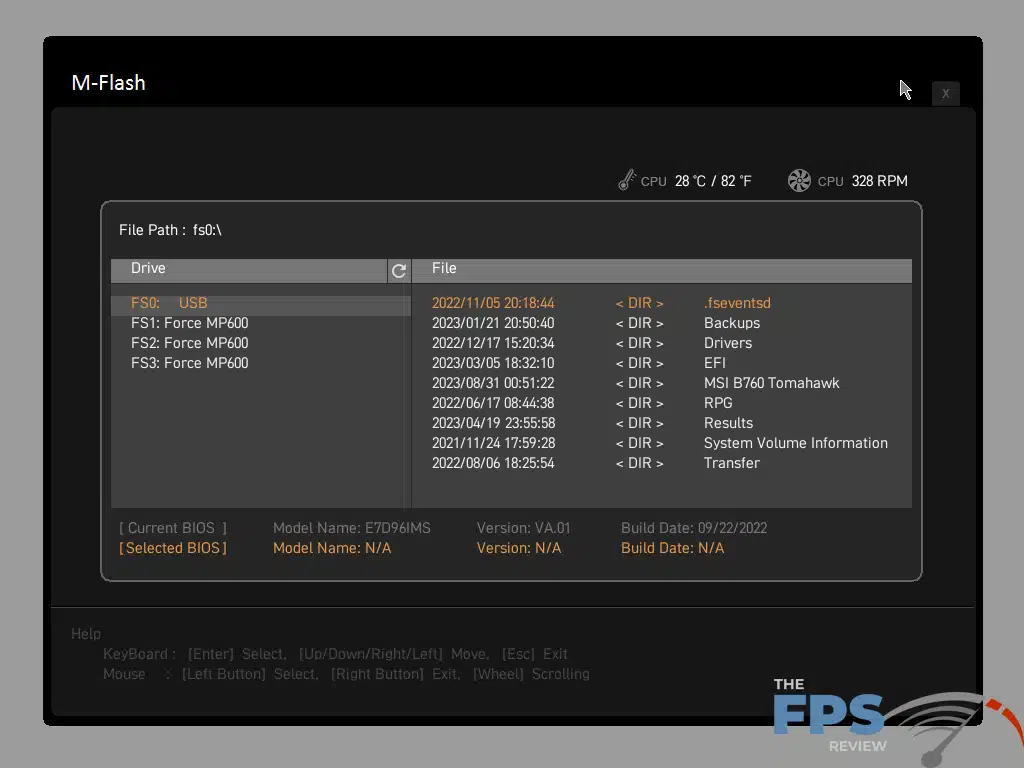The image size is (1024, 768).
Task: Open the Transfer directory
Action: coord(731,463)
